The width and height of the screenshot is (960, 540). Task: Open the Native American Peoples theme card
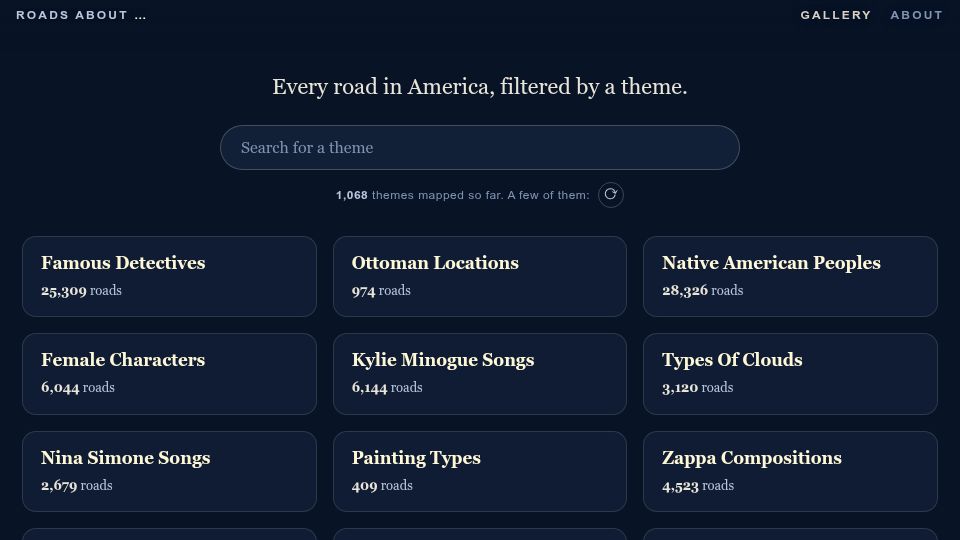[x=790, y=276]
